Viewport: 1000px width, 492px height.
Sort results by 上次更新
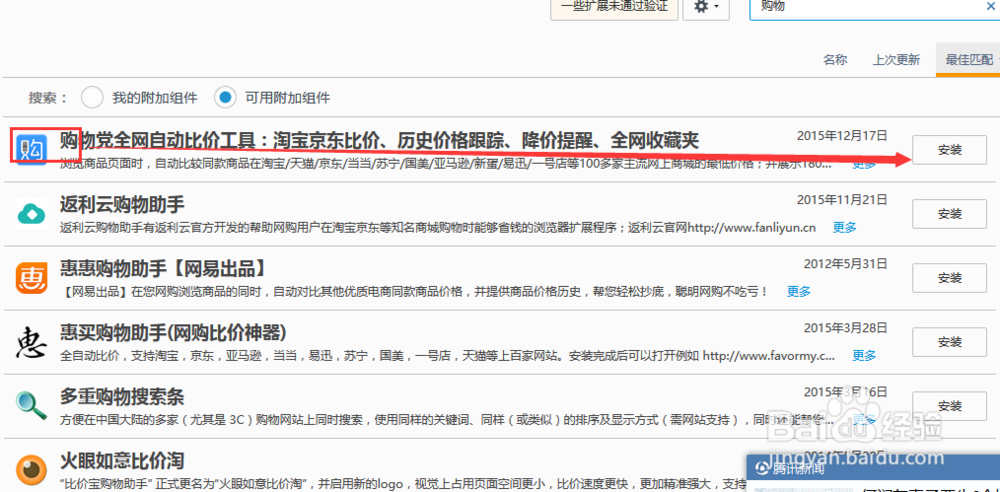pyautogui.click(x=896, y=60)
